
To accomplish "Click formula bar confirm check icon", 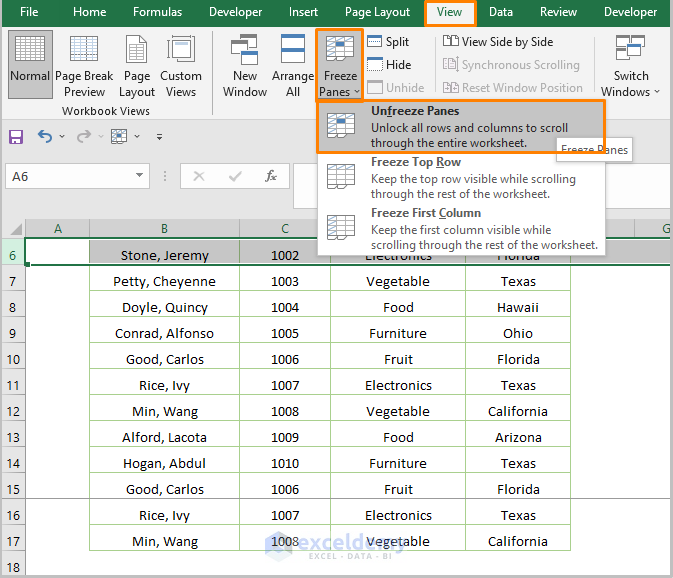I will point(235,176).
